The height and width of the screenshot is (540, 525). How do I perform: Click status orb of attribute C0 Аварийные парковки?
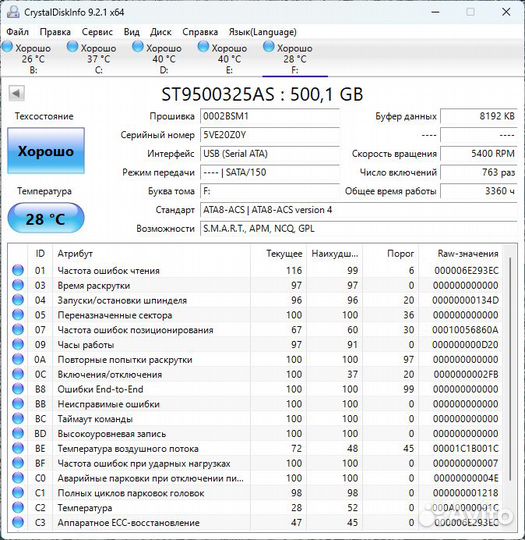coord(18,478)
